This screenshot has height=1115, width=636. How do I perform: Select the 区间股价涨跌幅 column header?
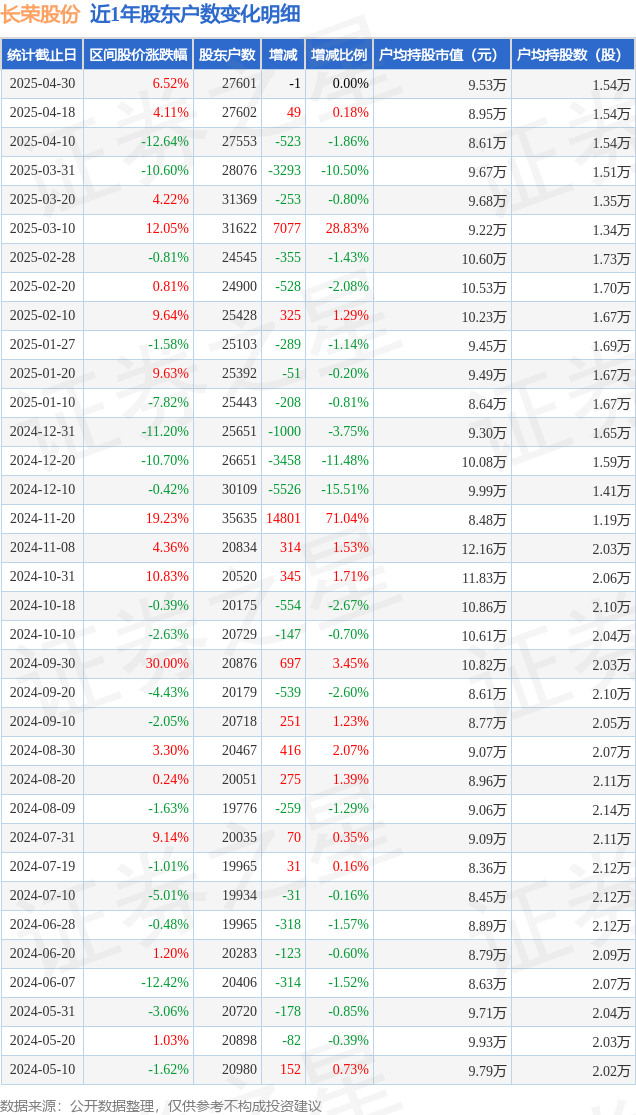click(x=139, y=55)
